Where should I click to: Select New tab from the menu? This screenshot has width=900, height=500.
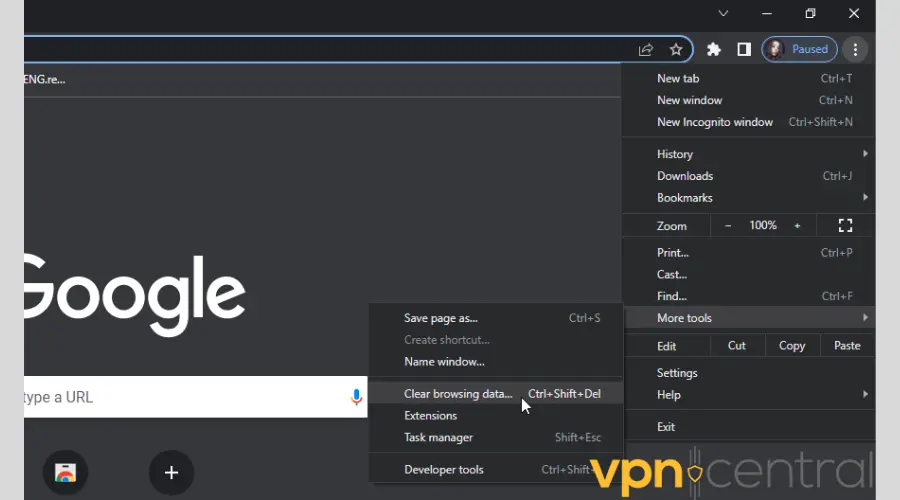[748, 79]
